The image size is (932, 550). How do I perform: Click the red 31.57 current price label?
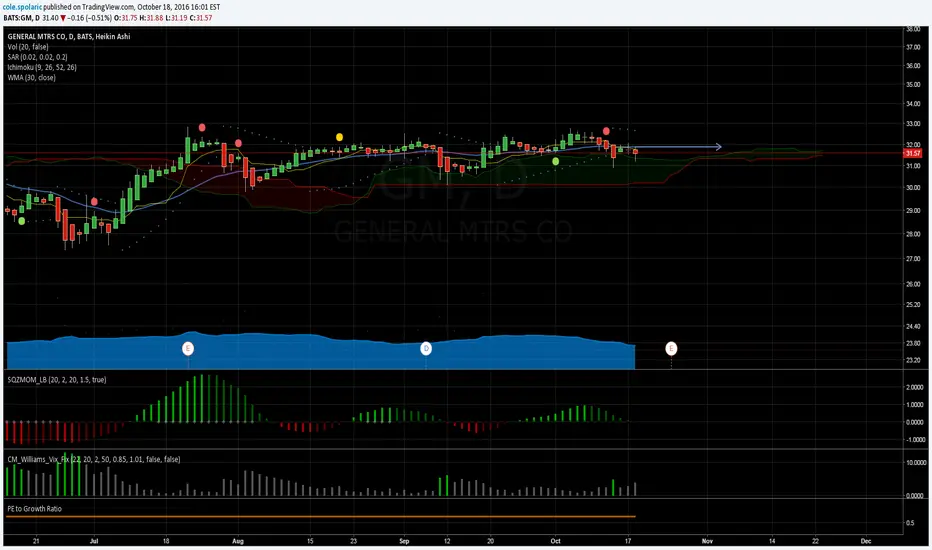912,153
